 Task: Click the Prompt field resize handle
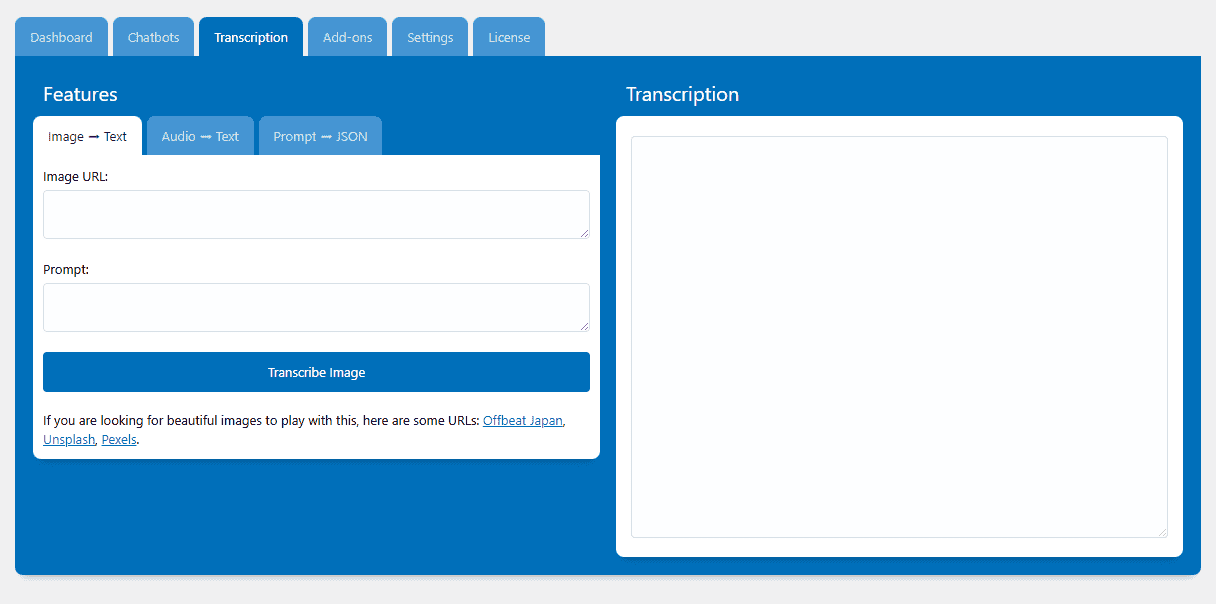(x=585, y=326)
